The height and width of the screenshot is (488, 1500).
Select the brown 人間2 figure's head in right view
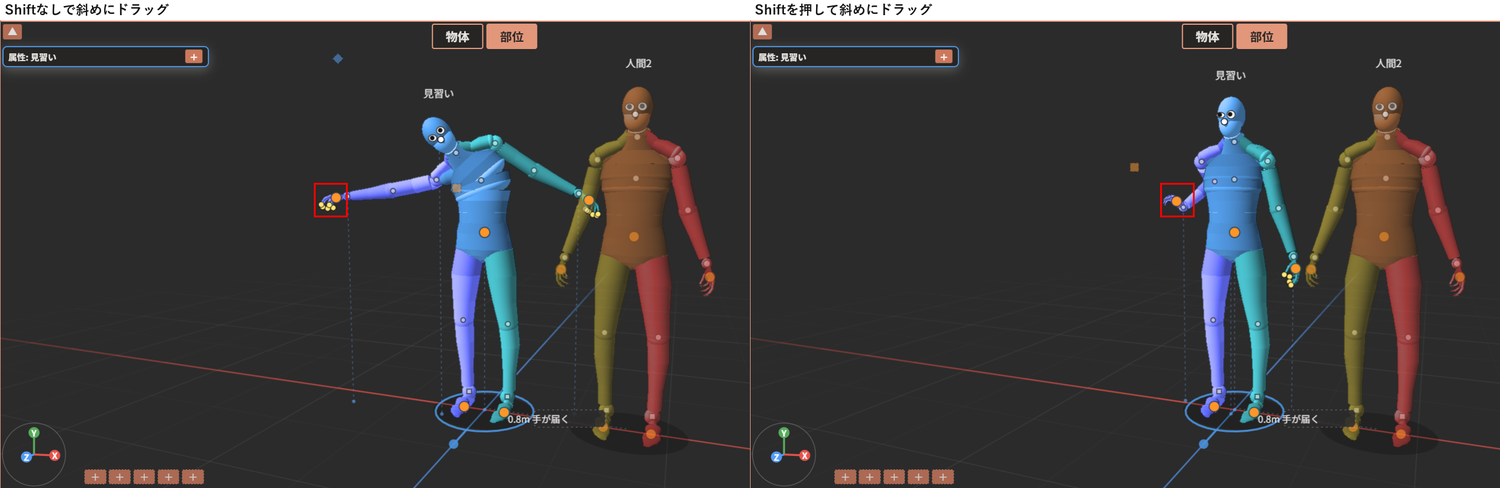click(1386, 107)
